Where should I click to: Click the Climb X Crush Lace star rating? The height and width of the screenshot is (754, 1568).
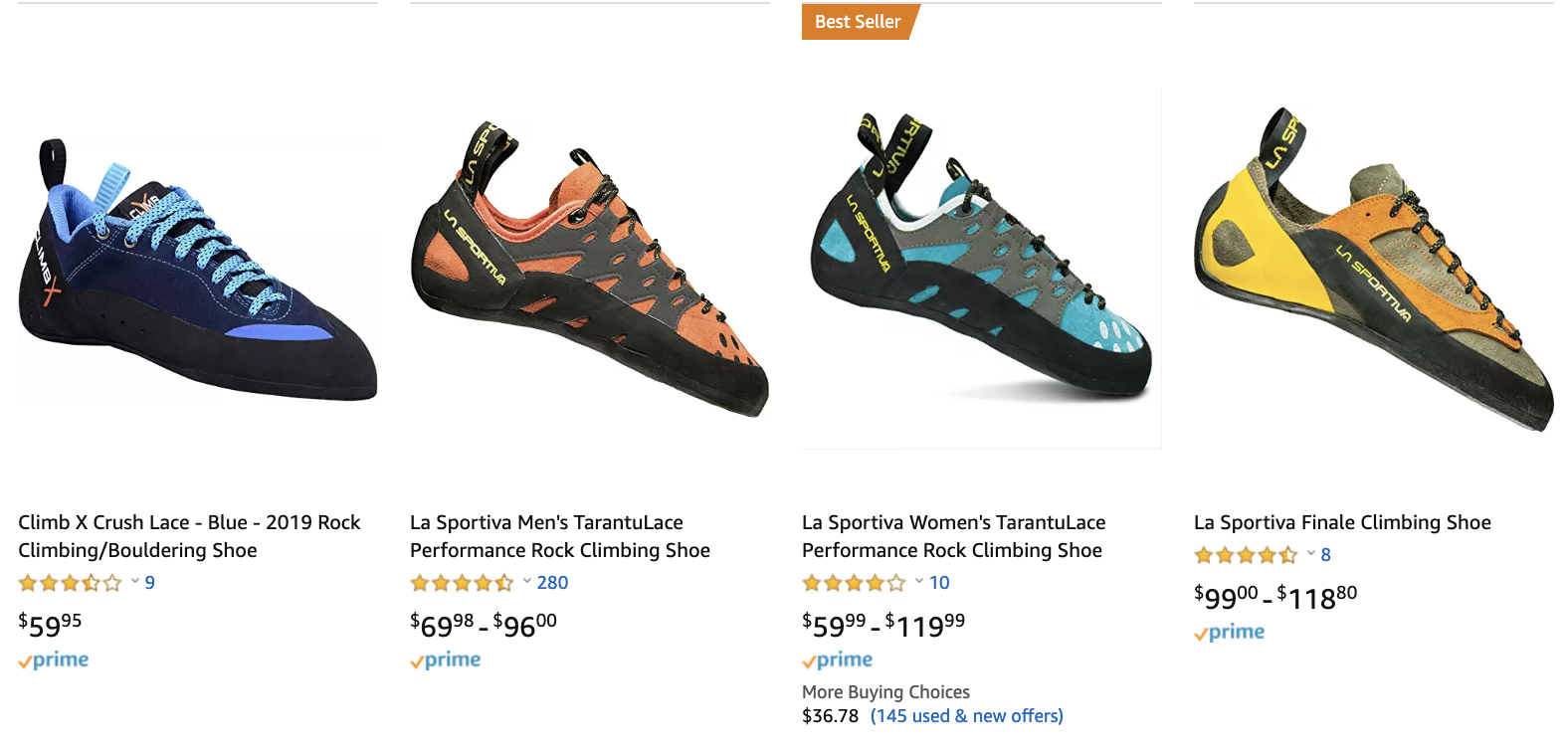pos(70,583)
